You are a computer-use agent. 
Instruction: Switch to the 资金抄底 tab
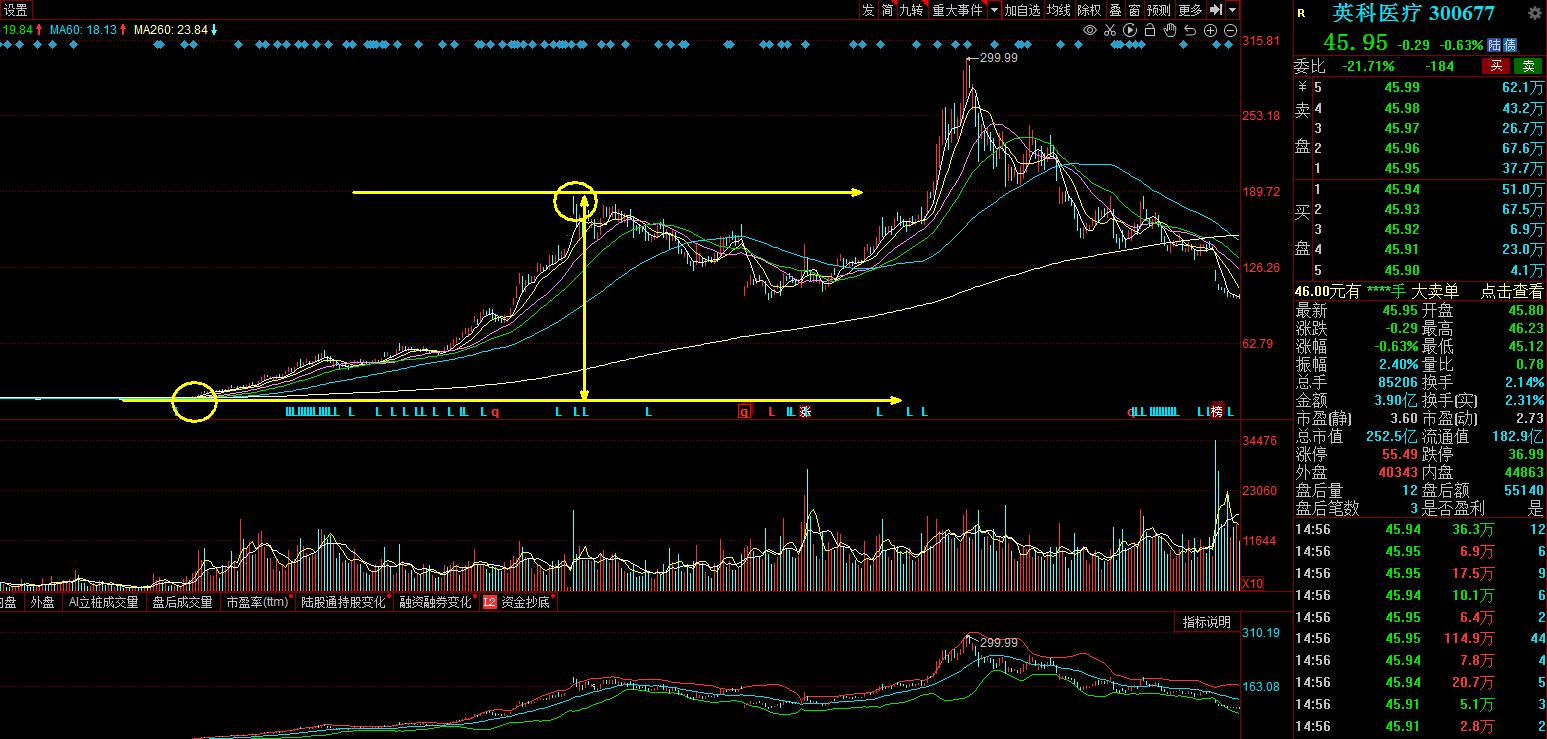(525, 602)
